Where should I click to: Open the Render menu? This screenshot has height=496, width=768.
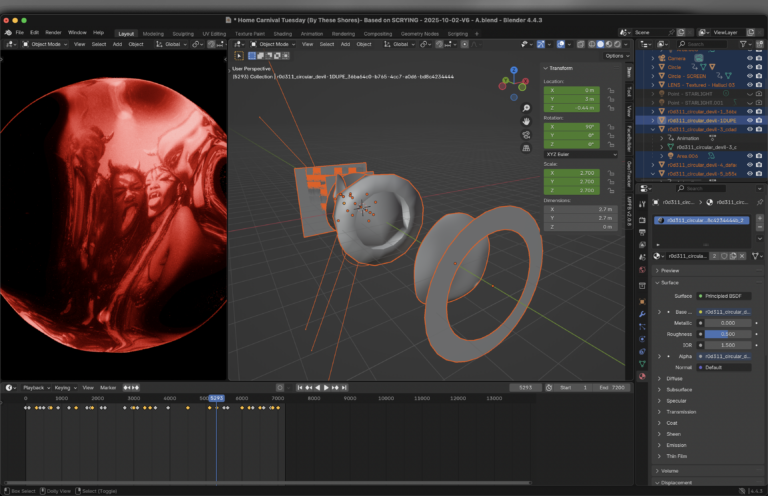(x=53, y=32)
